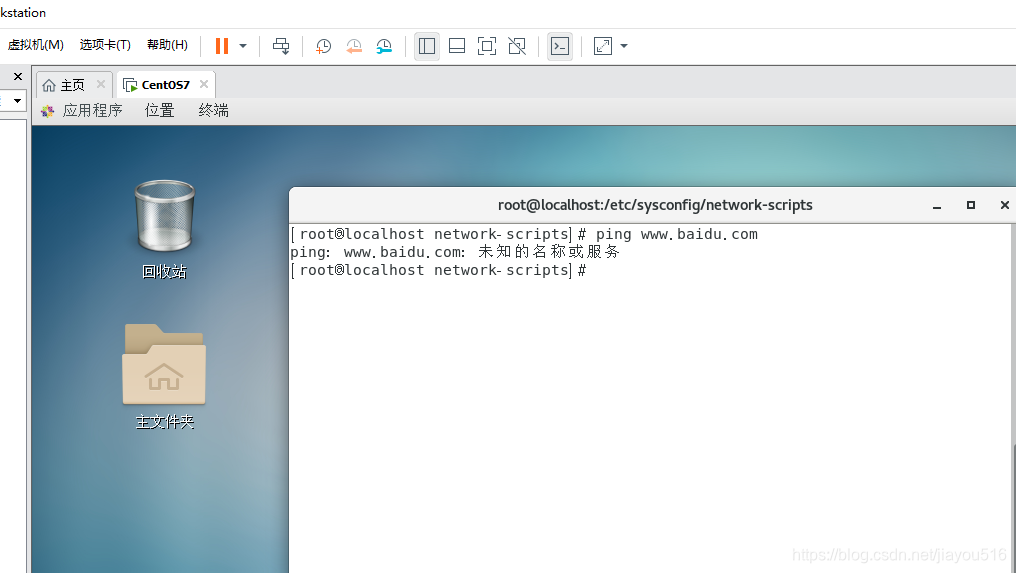Open the 终端 menu in CentOS panel
This screenshot has height=573, width=1016.
tap(214, 111)
